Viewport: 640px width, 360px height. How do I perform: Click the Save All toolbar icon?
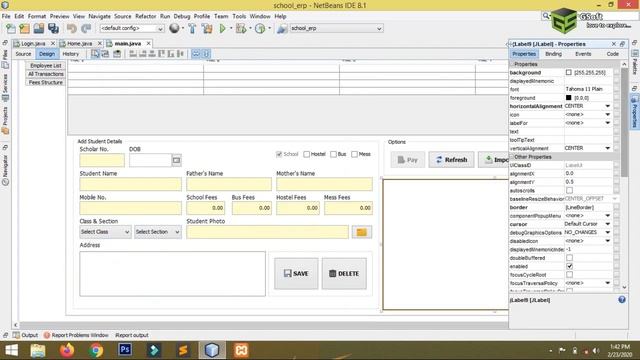click(53, 28)
